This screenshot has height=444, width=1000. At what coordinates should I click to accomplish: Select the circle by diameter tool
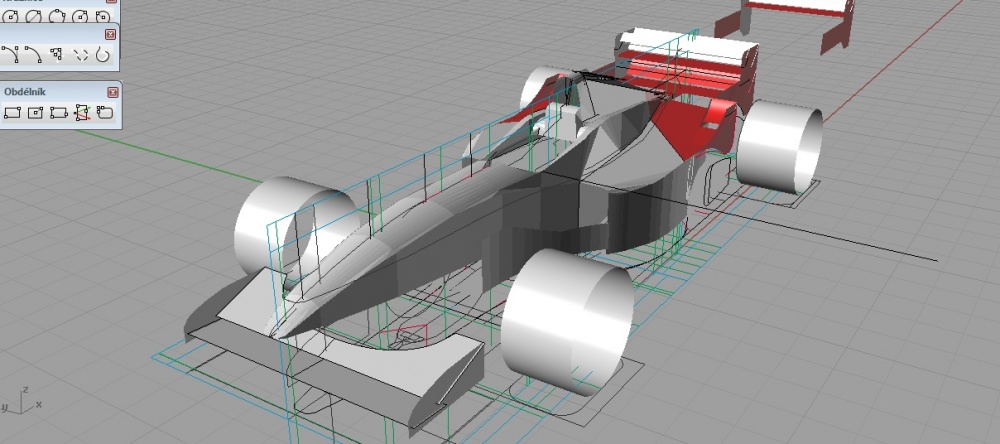click(34, 16)
